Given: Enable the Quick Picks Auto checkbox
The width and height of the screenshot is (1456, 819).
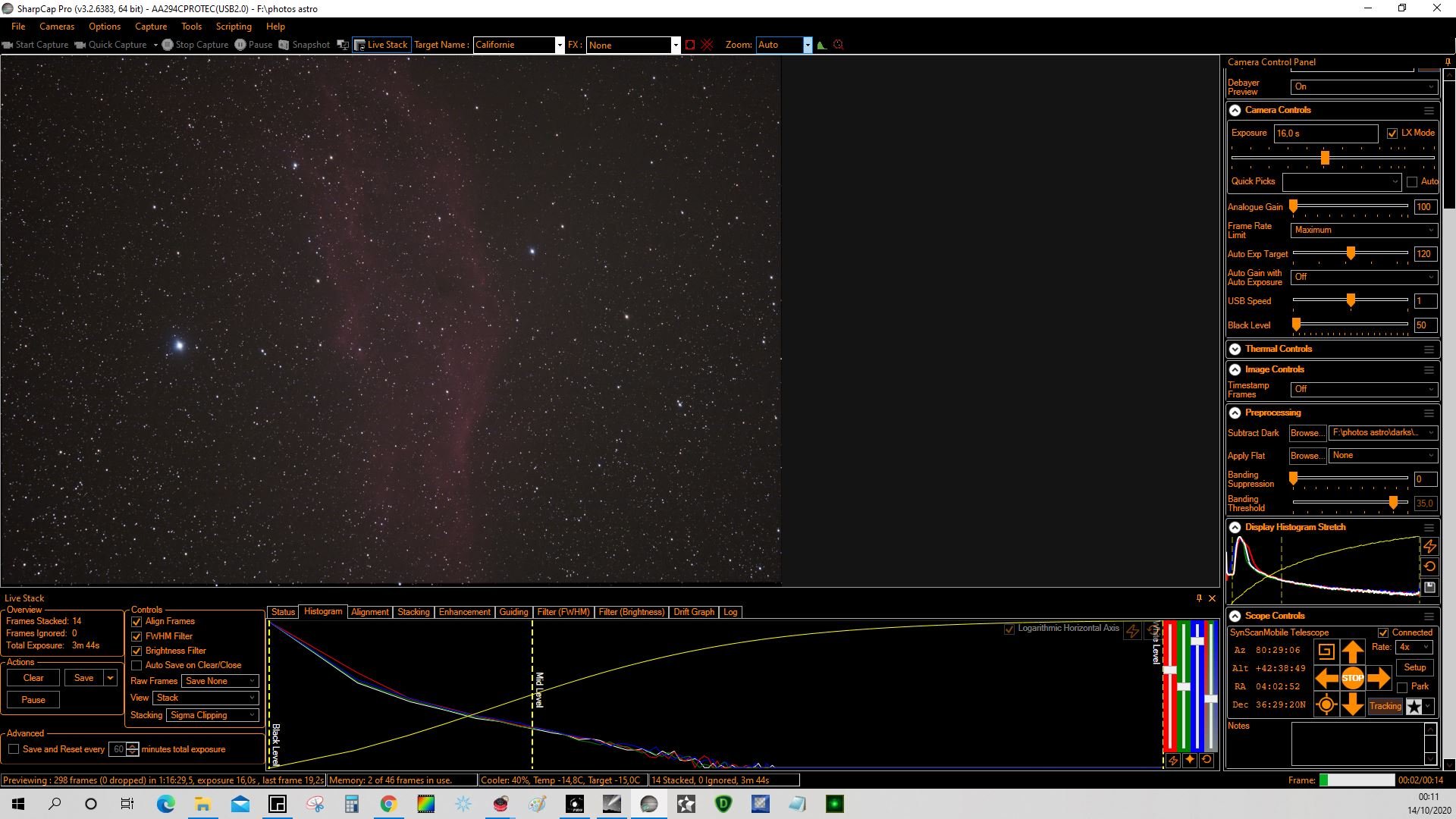Looking at the screenshot, I should tap(1412, 182).
